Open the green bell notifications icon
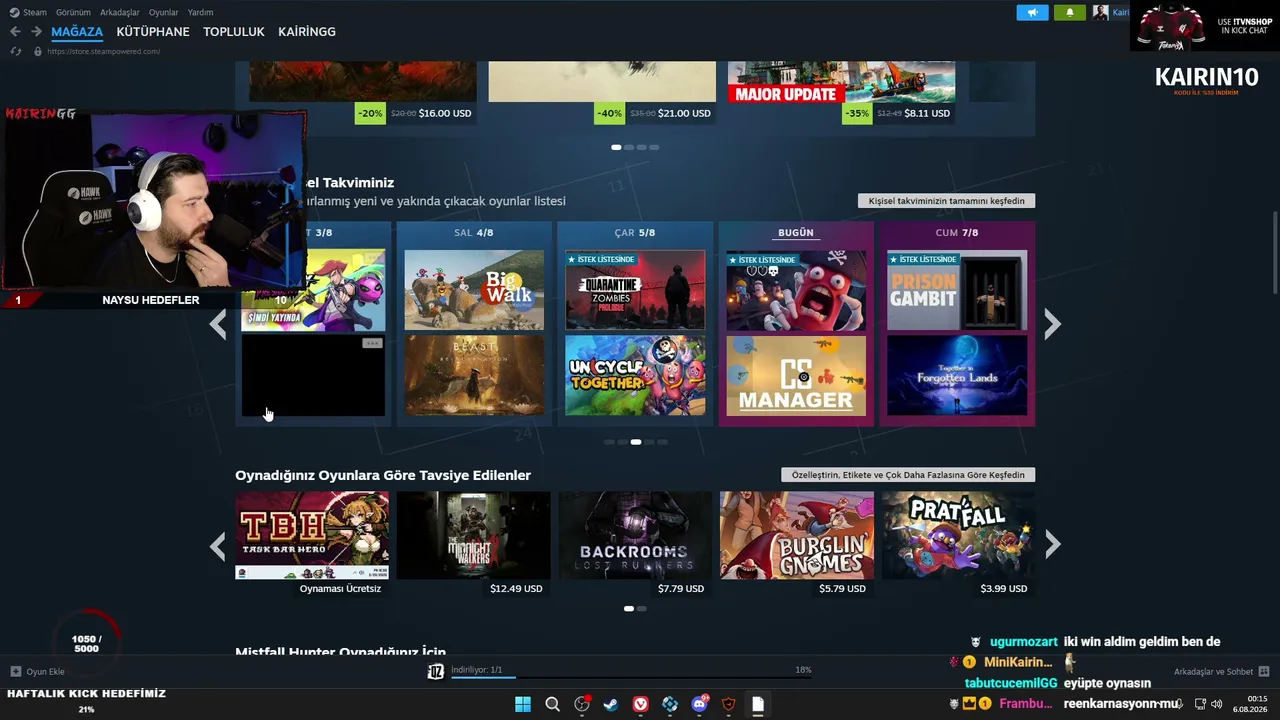 tap(1070, 12)
